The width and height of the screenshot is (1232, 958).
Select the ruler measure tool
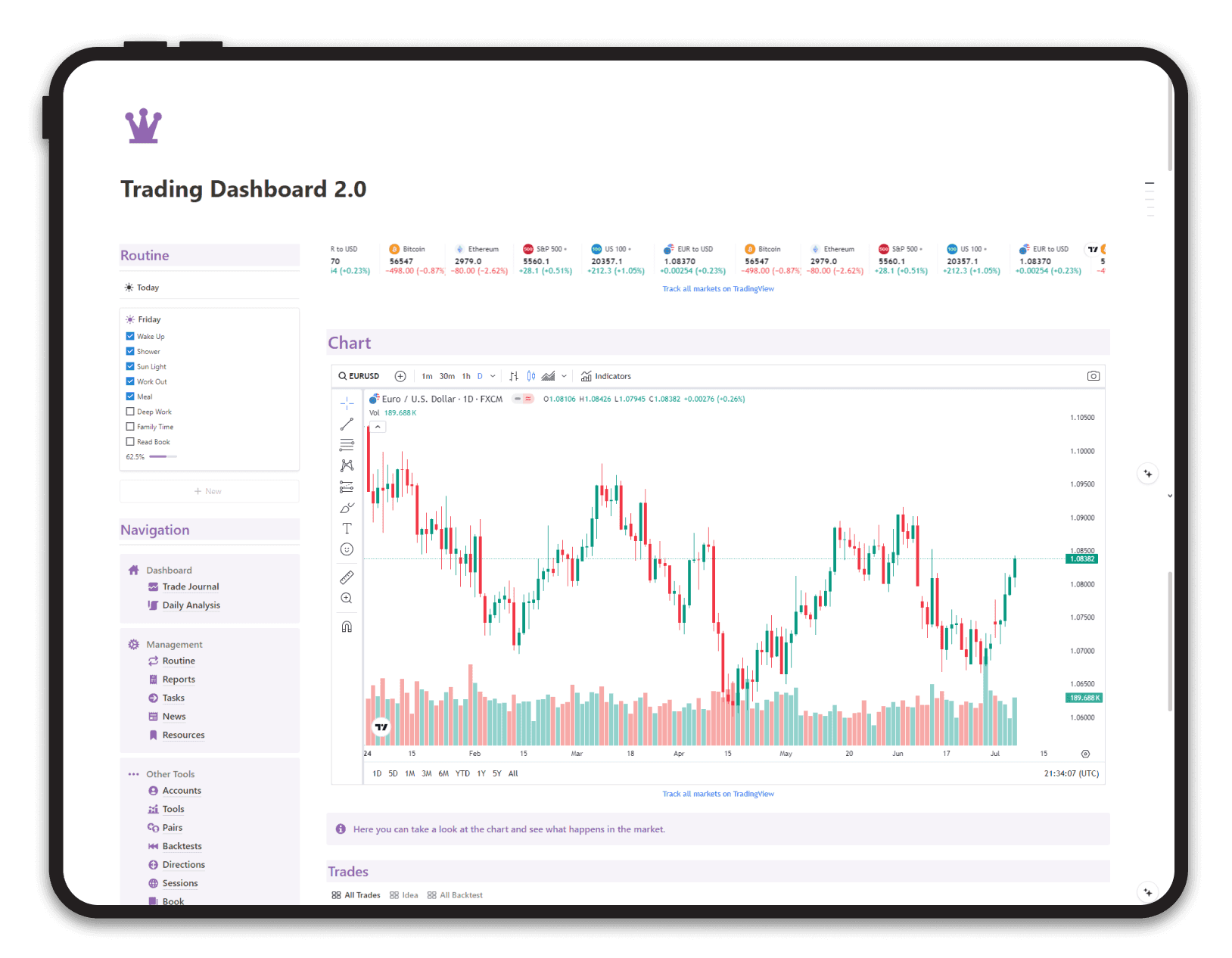(347, 577)
